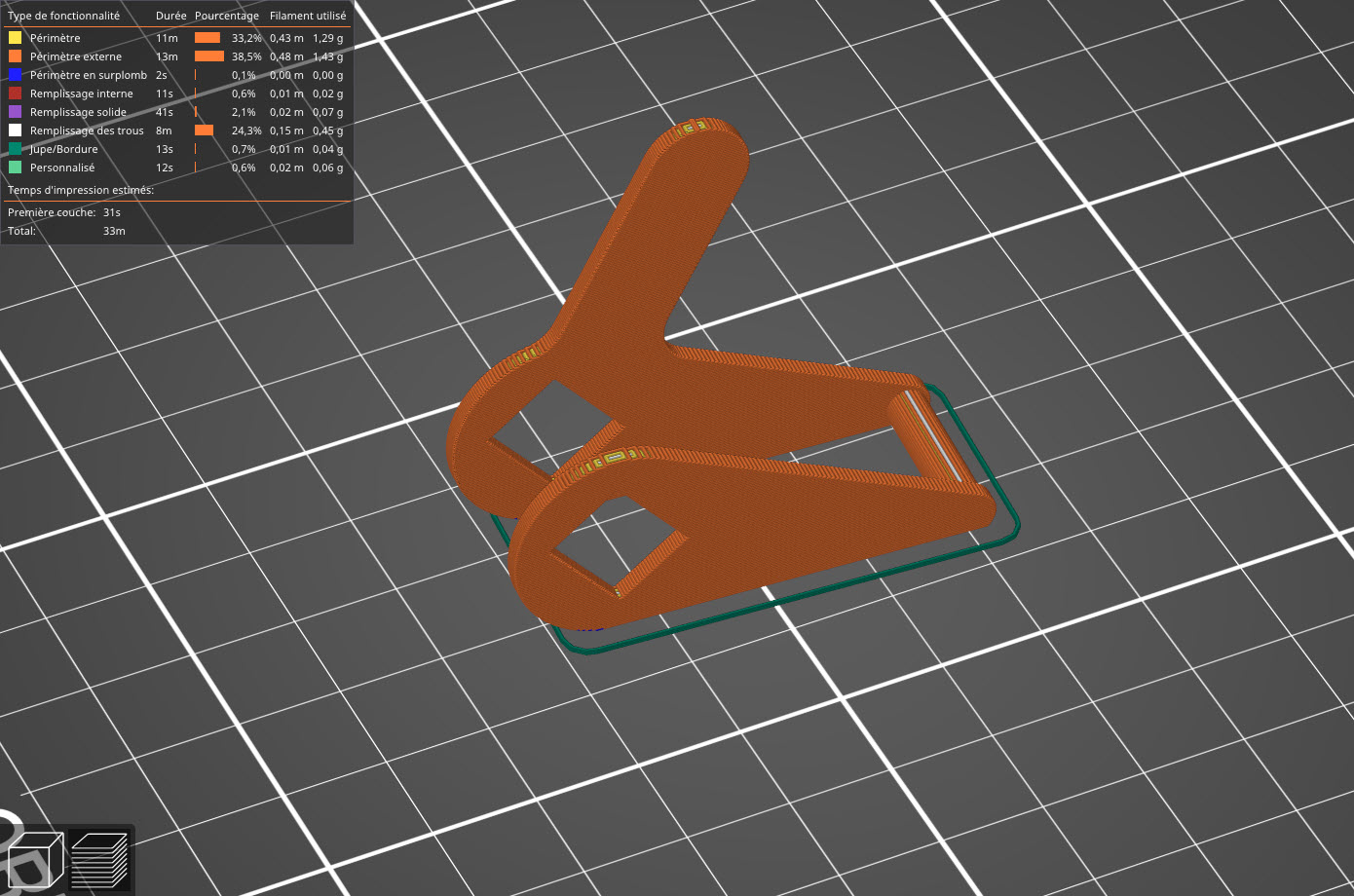Click the 24,3% percentage value
This screenshot has width=1354, height=896.
pos(246,131)
